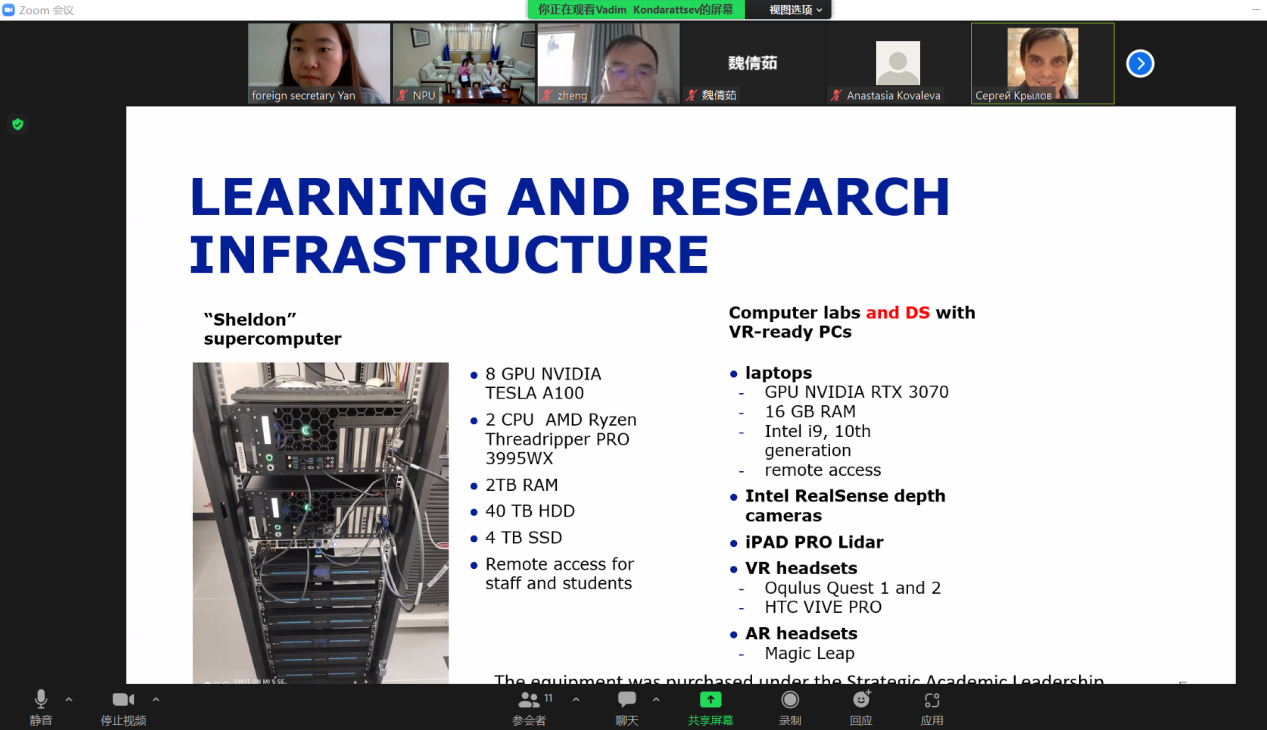Select foreign secretary Yan video thumbnail

pos(319,63)
